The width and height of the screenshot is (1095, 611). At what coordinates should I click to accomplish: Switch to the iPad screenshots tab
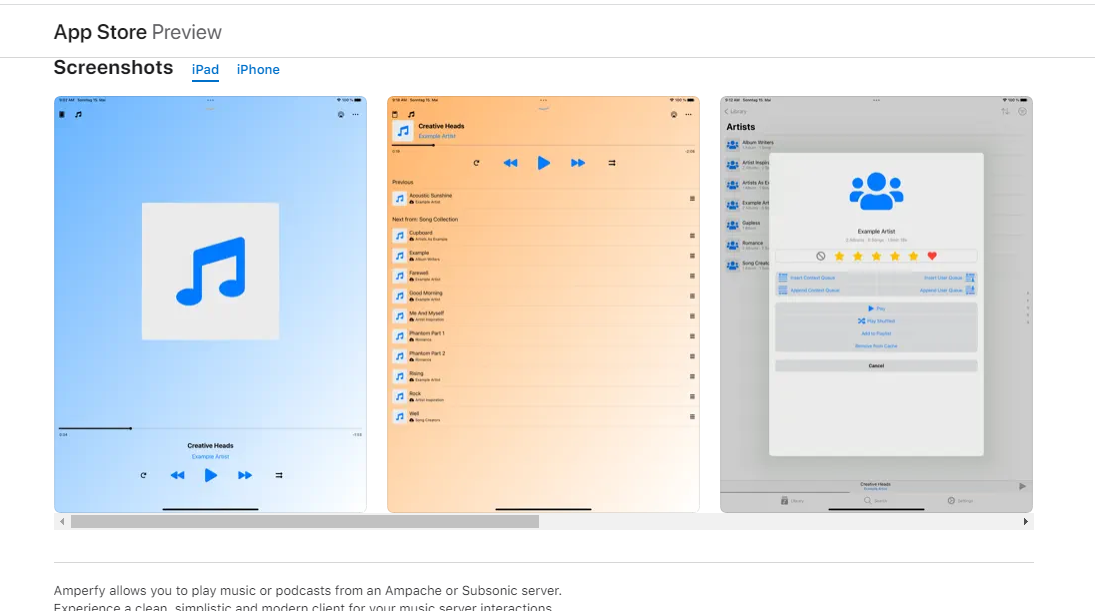click(205, 70)
